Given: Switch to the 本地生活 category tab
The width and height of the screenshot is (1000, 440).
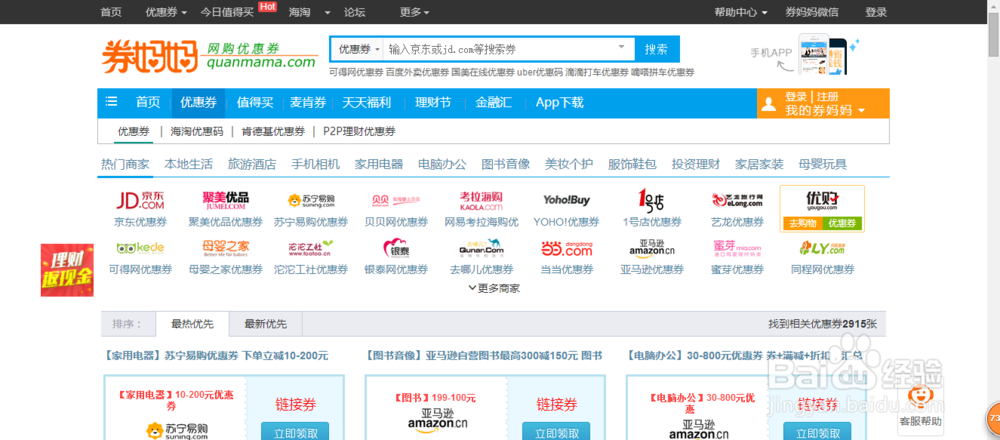Looking at the screenshot, I should (x=188, y=165).
